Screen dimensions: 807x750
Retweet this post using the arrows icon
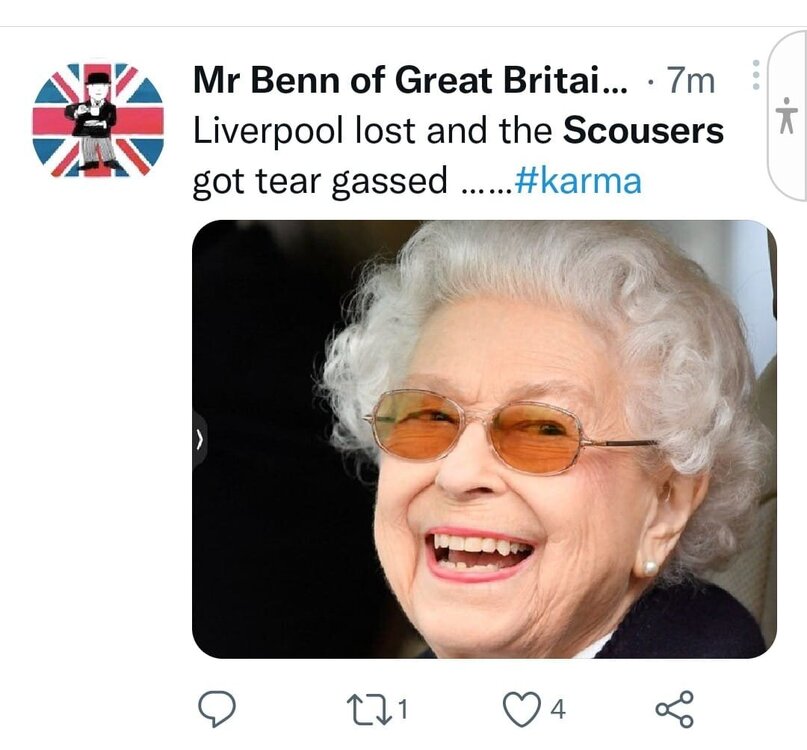(x=369, y=709)
